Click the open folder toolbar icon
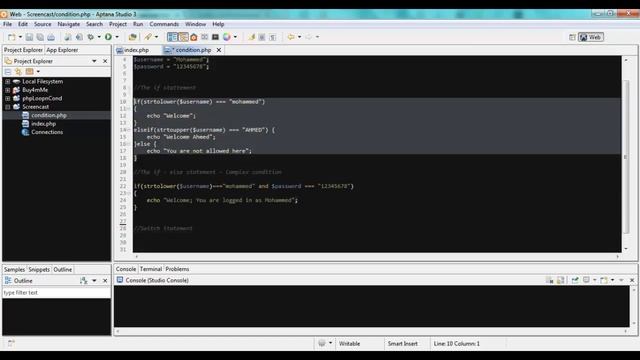Viewport: 640px width, 360px height. pyautogui.click(x=132, y=37)
